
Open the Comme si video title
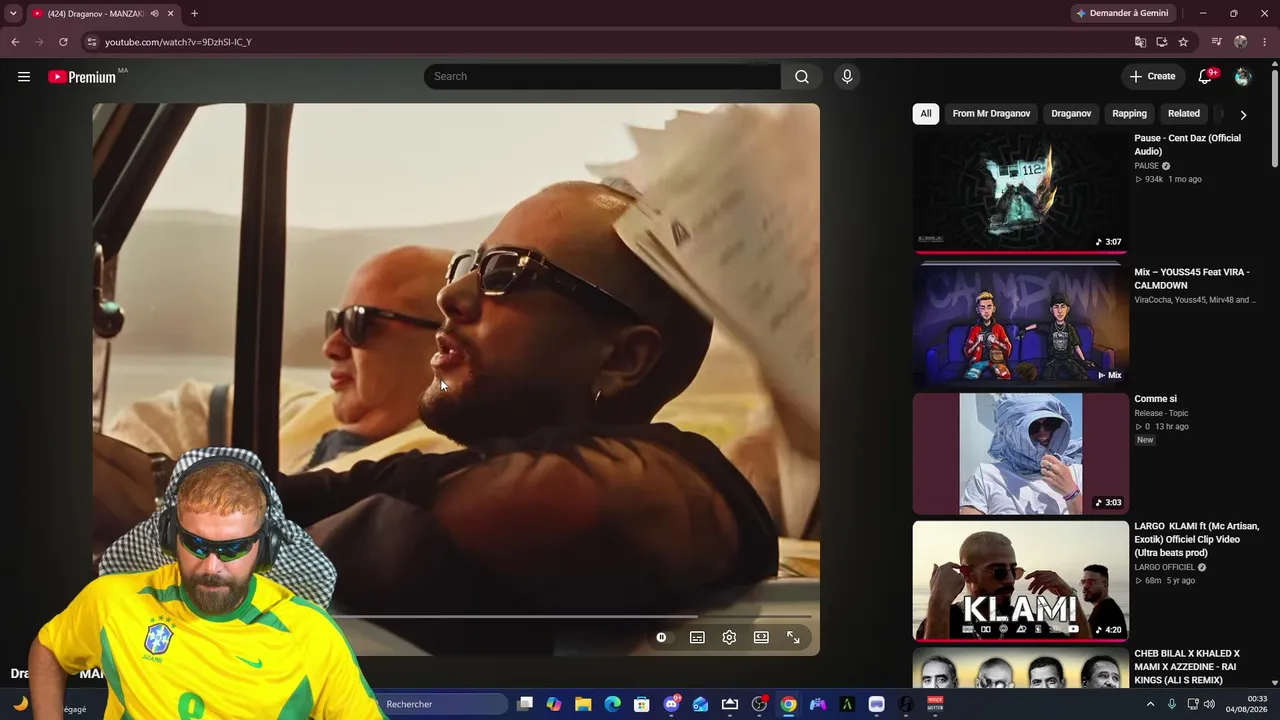pos(1155,399)
